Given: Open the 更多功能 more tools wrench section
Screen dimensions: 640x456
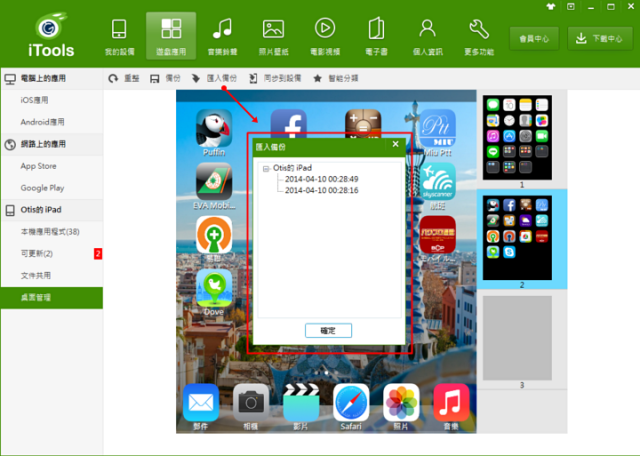Looking at the screenshot, I should pos(479,36).
